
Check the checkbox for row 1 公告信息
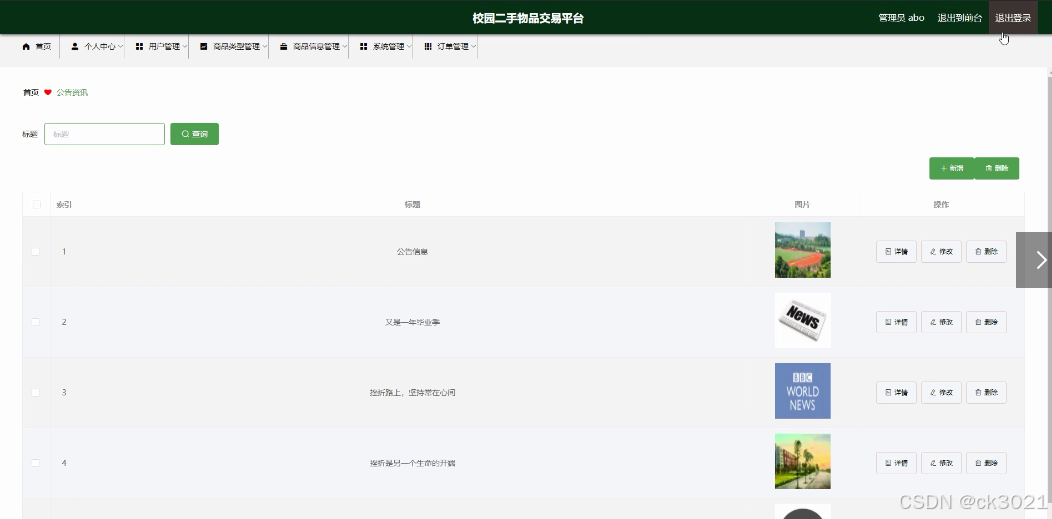coord(36,251)
